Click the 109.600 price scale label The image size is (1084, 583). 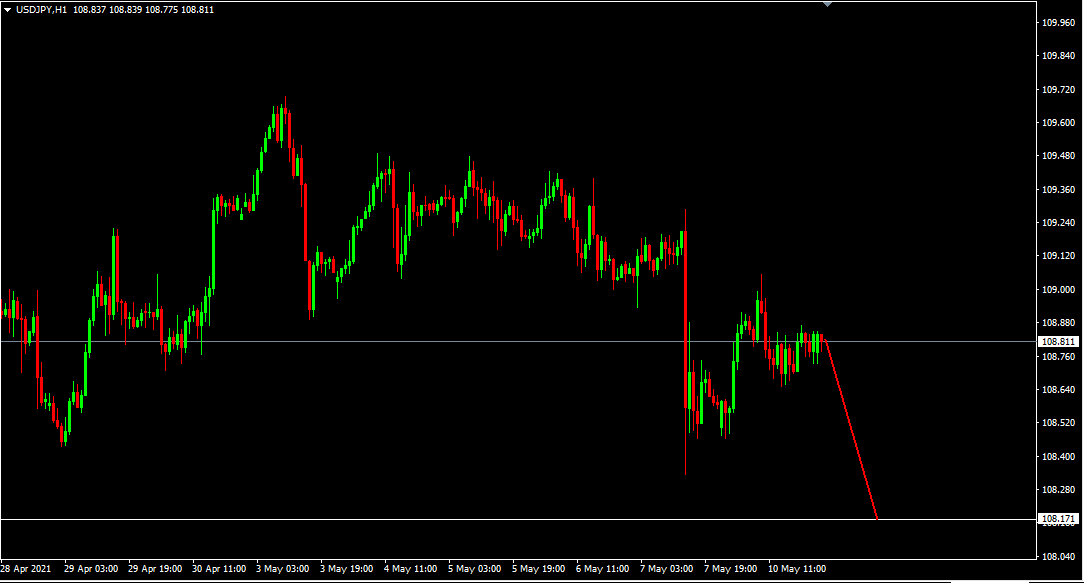click(1058, 123)
